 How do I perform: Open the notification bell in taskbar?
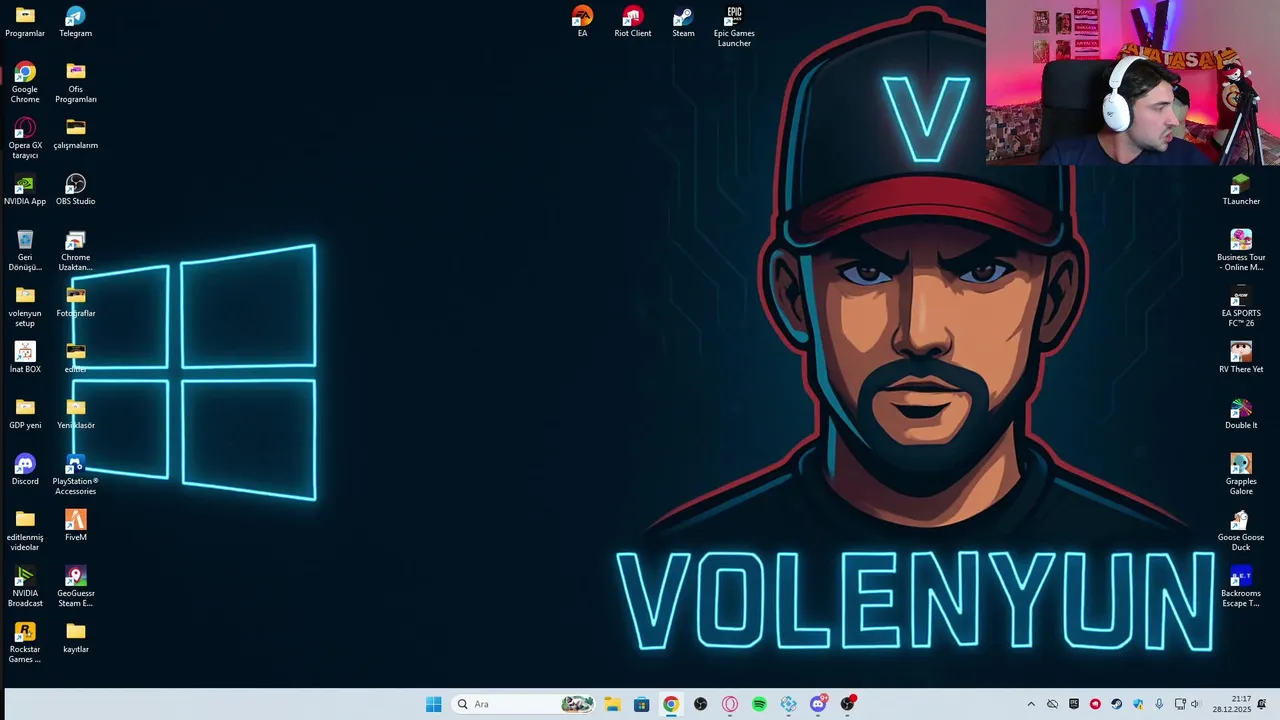click(1262, 704)
